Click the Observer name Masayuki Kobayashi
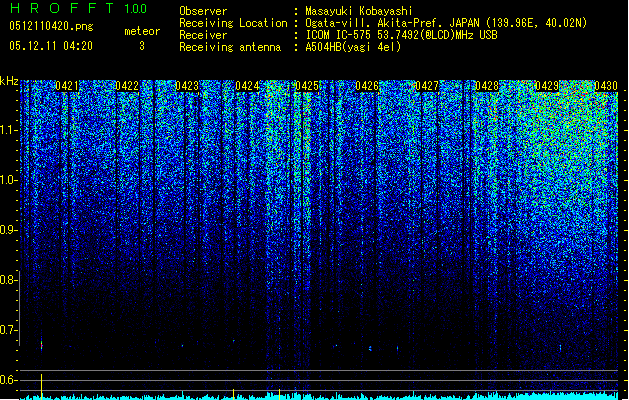Viewport: 629px width, 400px height. 359,11
